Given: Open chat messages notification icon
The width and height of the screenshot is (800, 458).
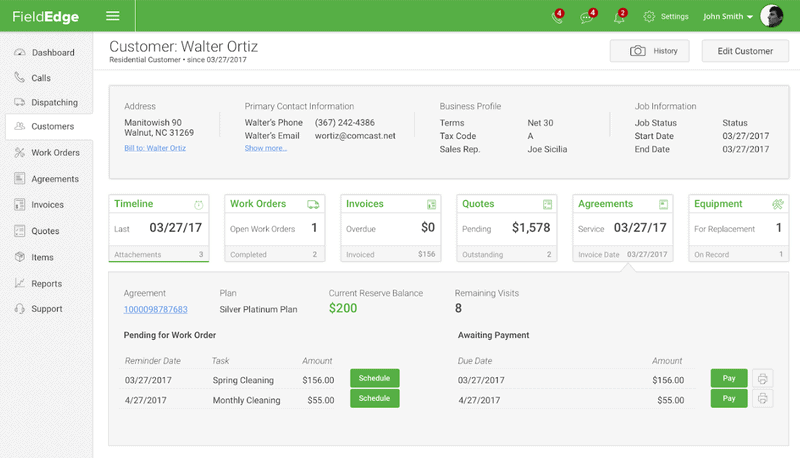Looking at the screenshot, I should pyautogui.click(x=587, y=17).
